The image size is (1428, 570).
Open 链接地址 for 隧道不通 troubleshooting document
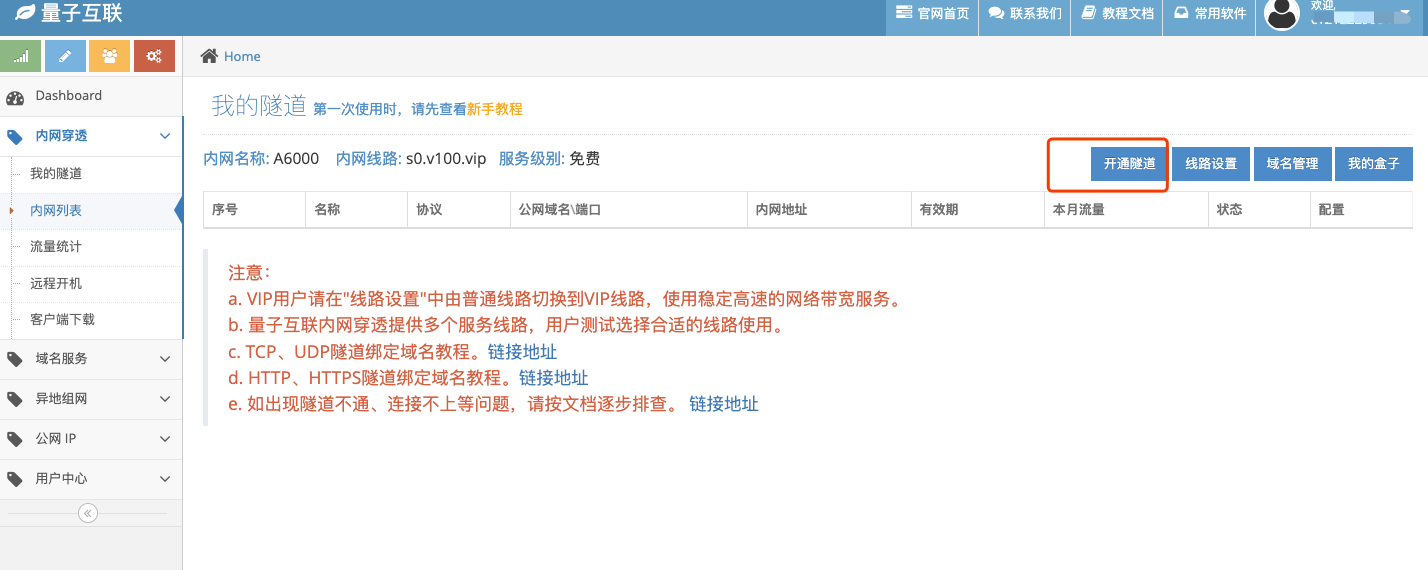pos(724,404)
